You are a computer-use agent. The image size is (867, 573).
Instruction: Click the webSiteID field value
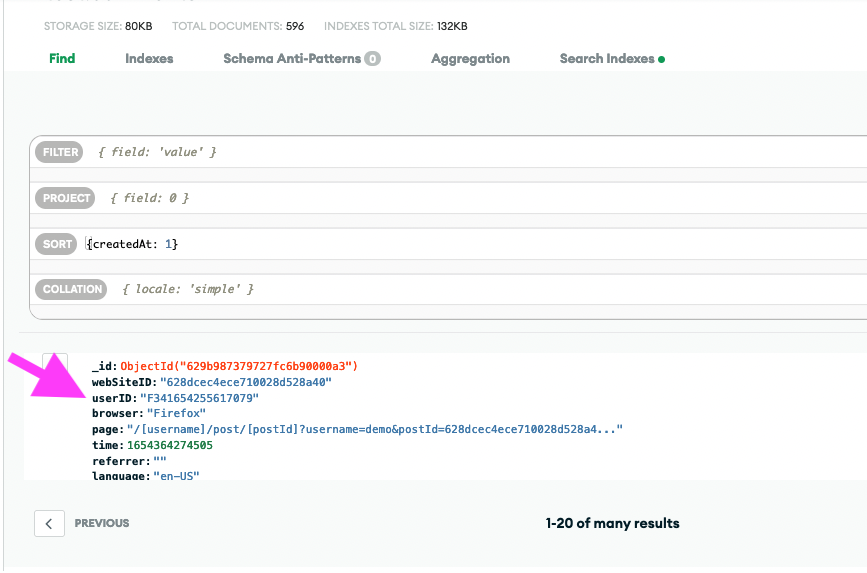pos(246,382)
